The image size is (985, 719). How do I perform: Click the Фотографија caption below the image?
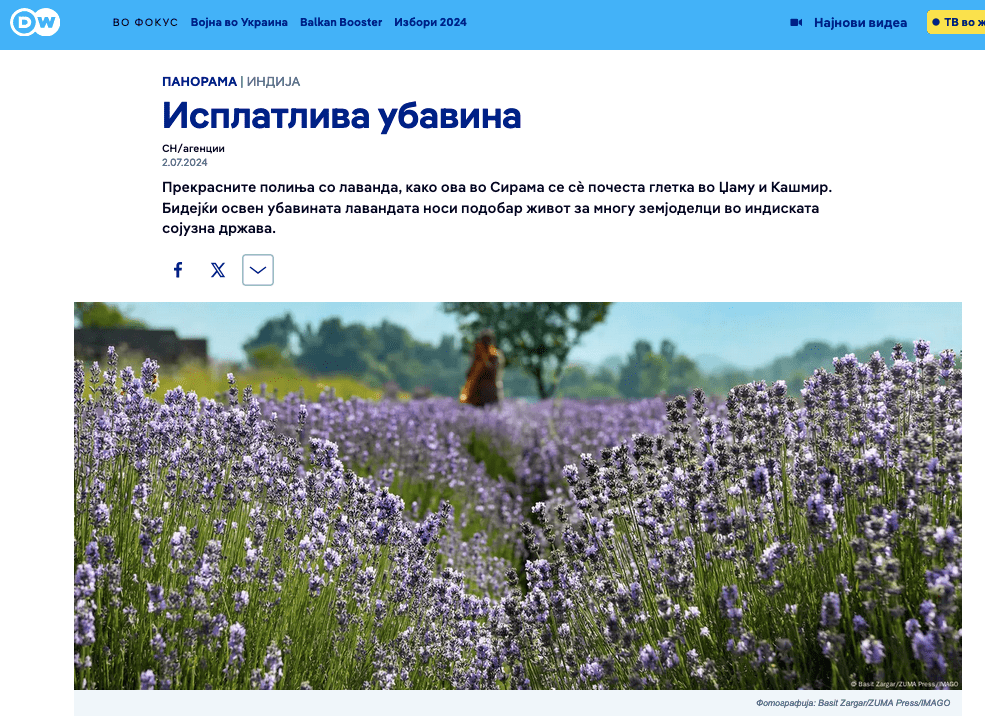852,704
